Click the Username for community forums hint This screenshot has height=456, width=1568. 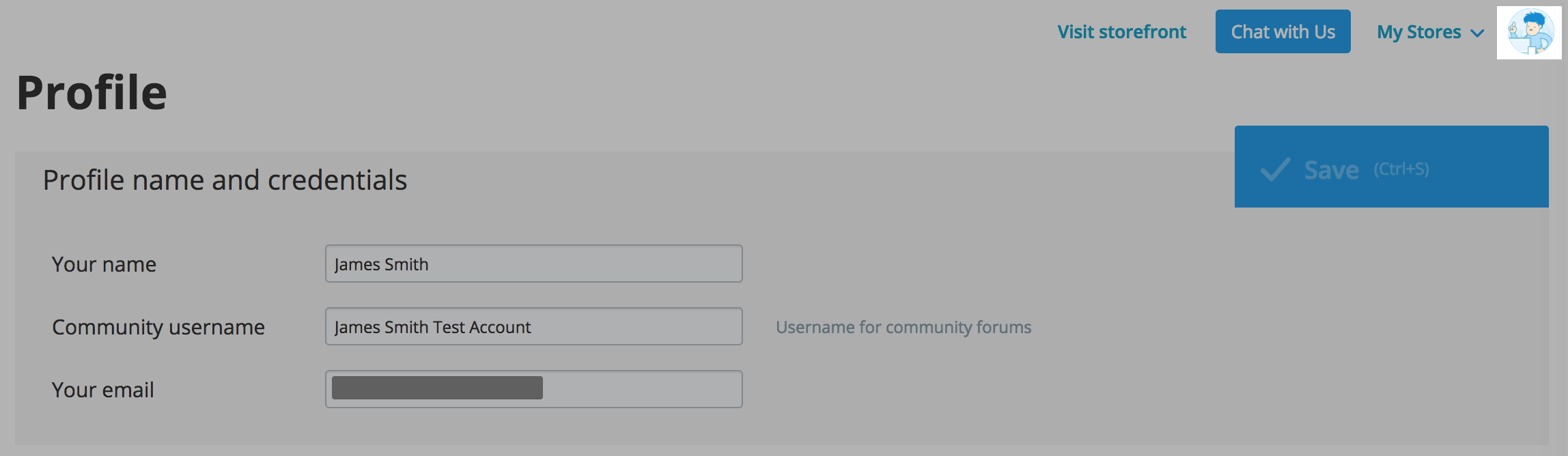click(904, 328)
